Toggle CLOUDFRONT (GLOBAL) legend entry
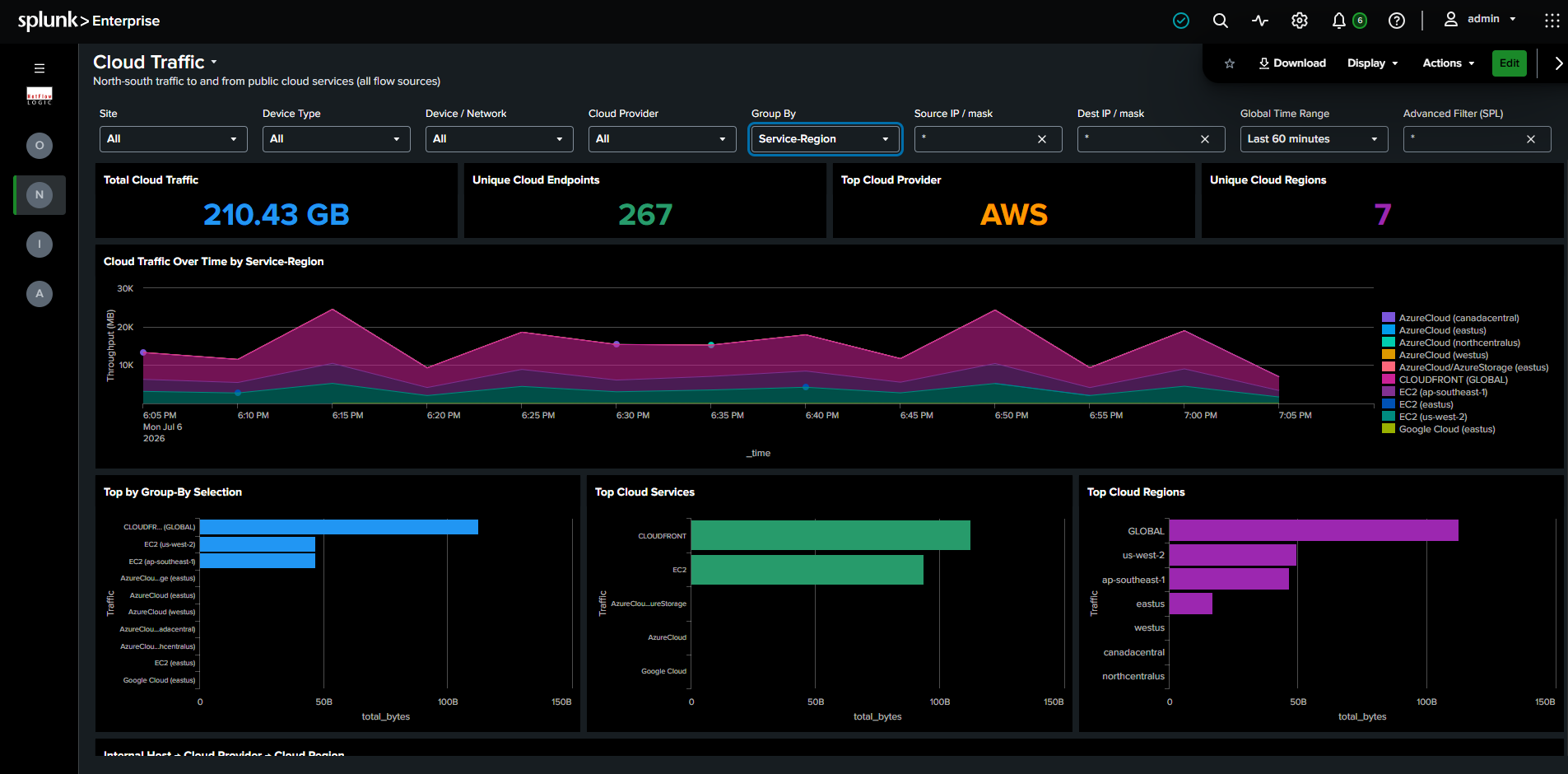Screen dimensions: 1568x774 pyautogui.click(x=1445, y=380)
